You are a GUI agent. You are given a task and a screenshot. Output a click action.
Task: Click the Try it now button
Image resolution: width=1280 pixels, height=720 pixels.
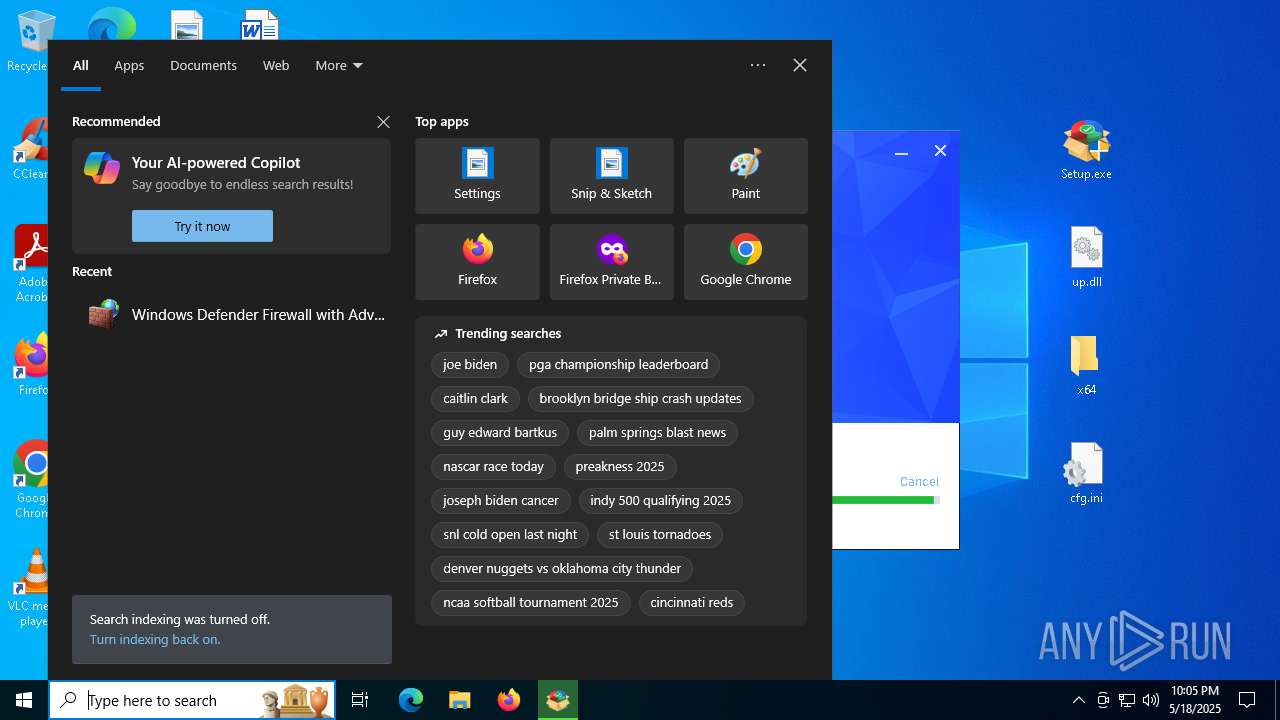pos(202,226)
